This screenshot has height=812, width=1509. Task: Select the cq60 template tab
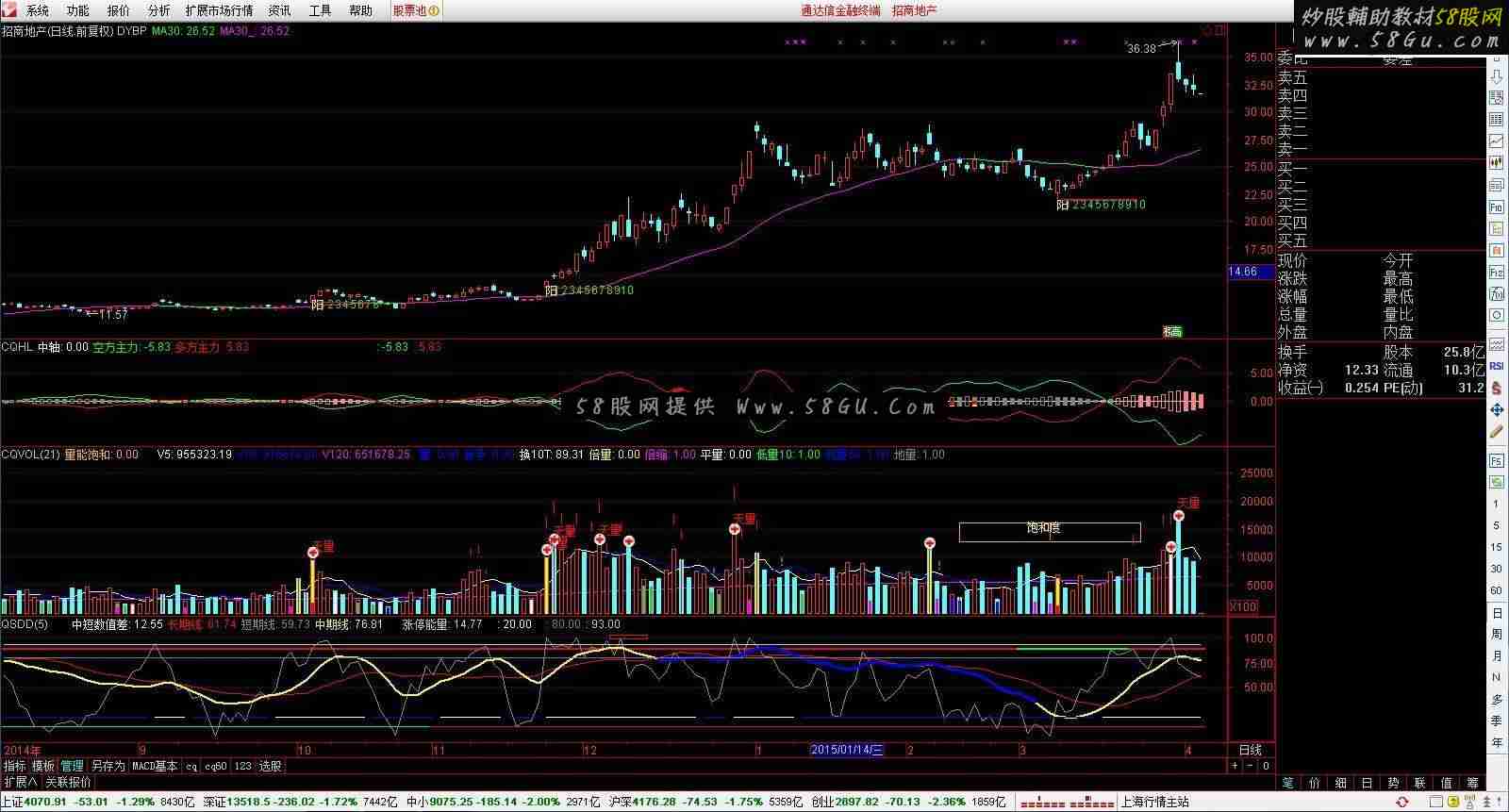[216, 766]
